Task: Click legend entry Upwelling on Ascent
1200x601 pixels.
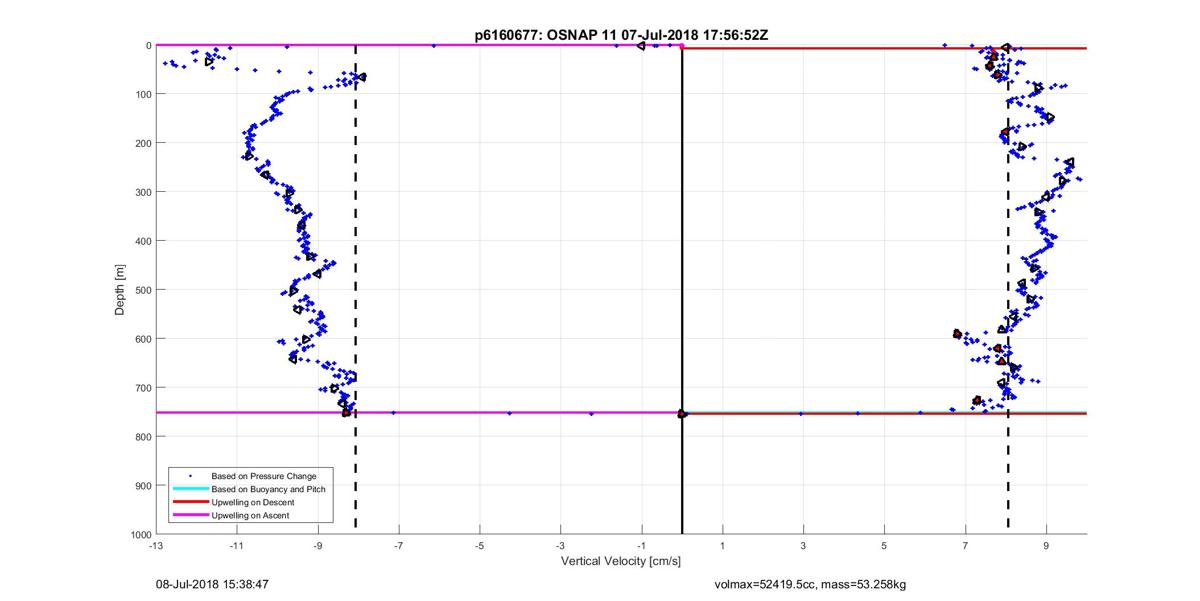Action: pos(251,514)
